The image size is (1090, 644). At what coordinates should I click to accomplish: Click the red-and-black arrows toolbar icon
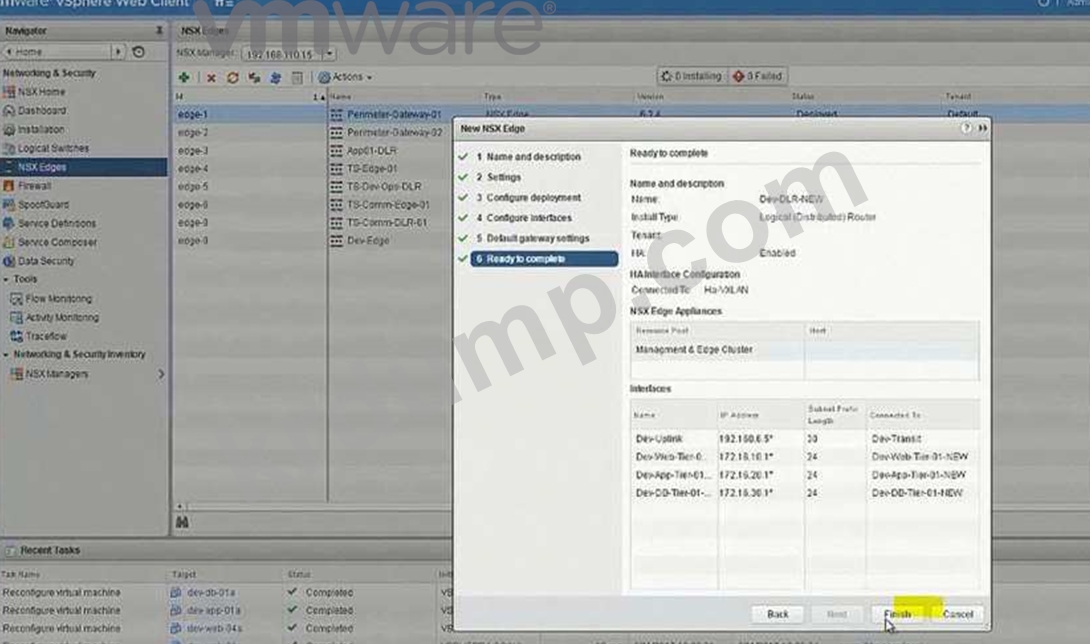point(254,77)
